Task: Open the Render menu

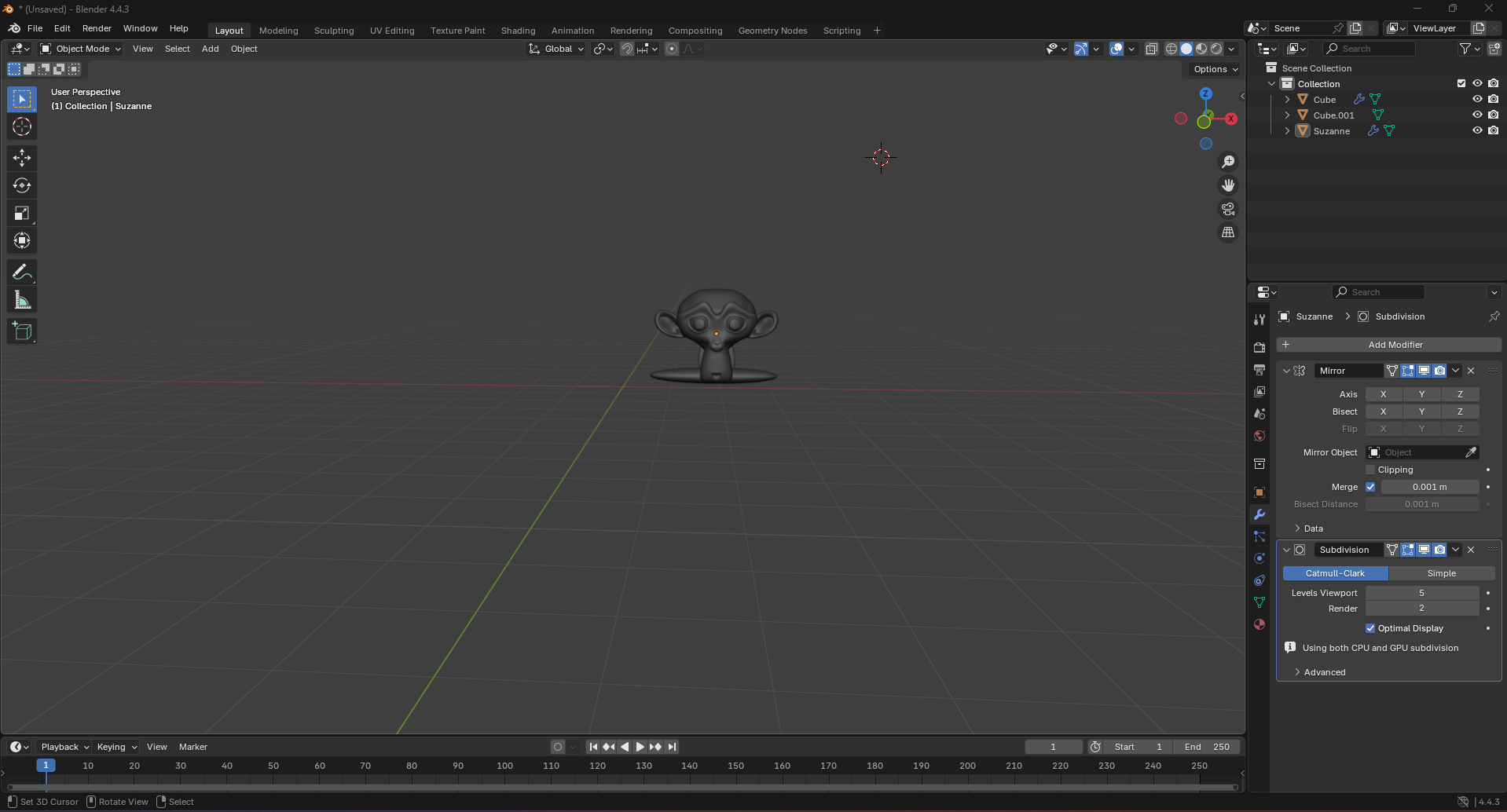Action: (x=97, y=28)
